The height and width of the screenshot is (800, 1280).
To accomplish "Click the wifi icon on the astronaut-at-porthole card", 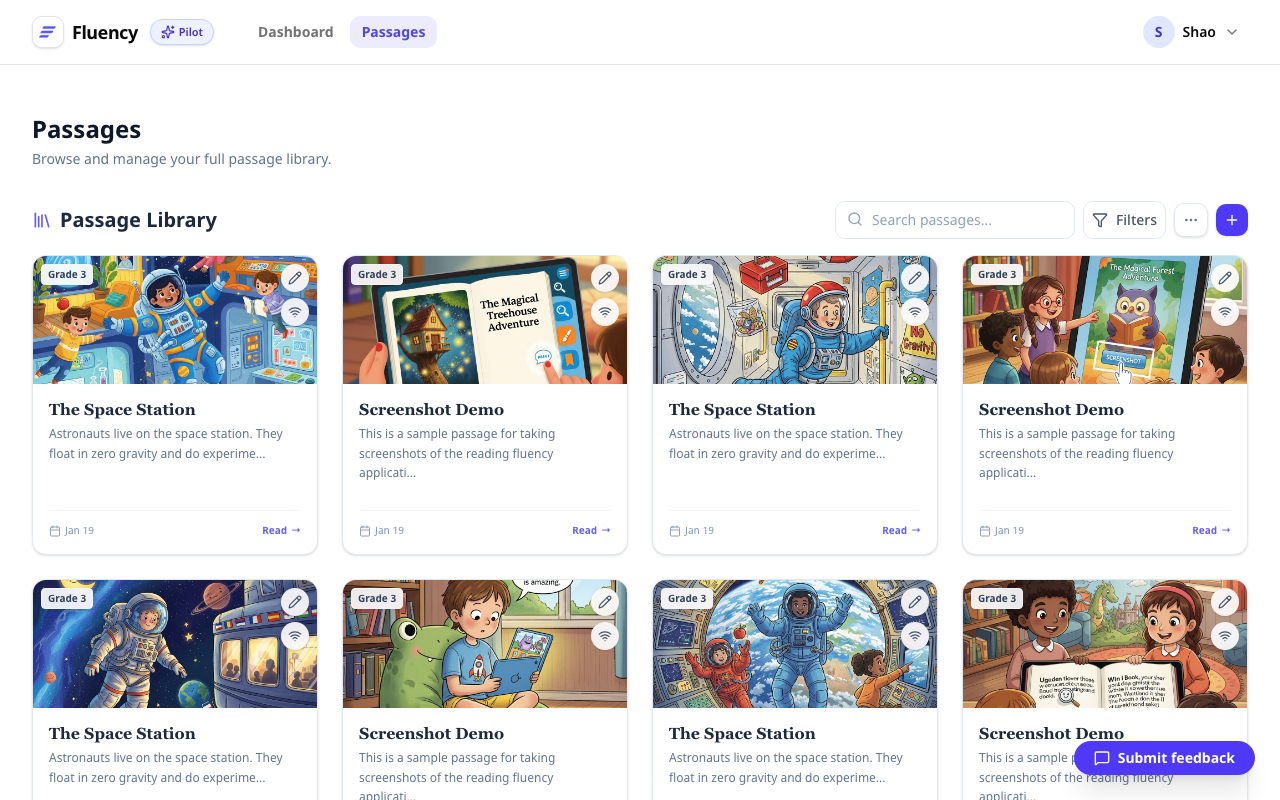I will point(914,312).
